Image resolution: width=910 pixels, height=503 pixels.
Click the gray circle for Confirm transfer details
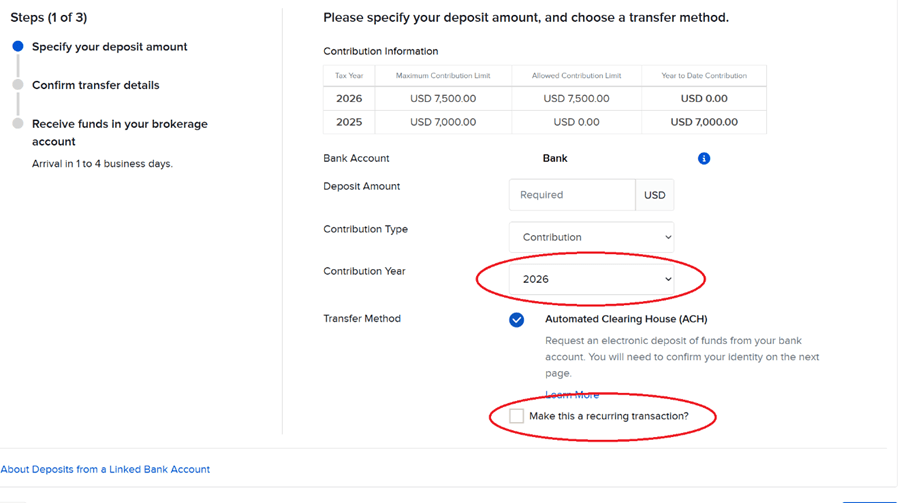(x=18, y=85)
